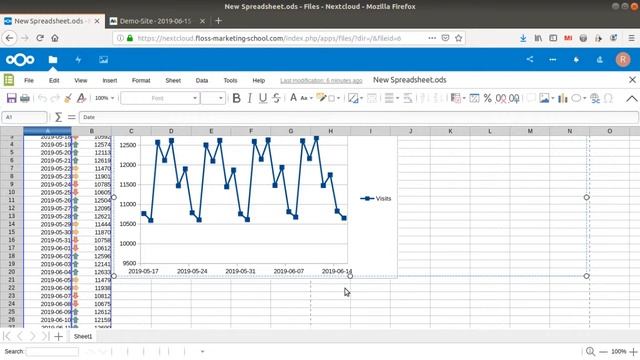The image size is (640, 360).
Task: Select the Sheet1 tab
Action: point(83,336)
